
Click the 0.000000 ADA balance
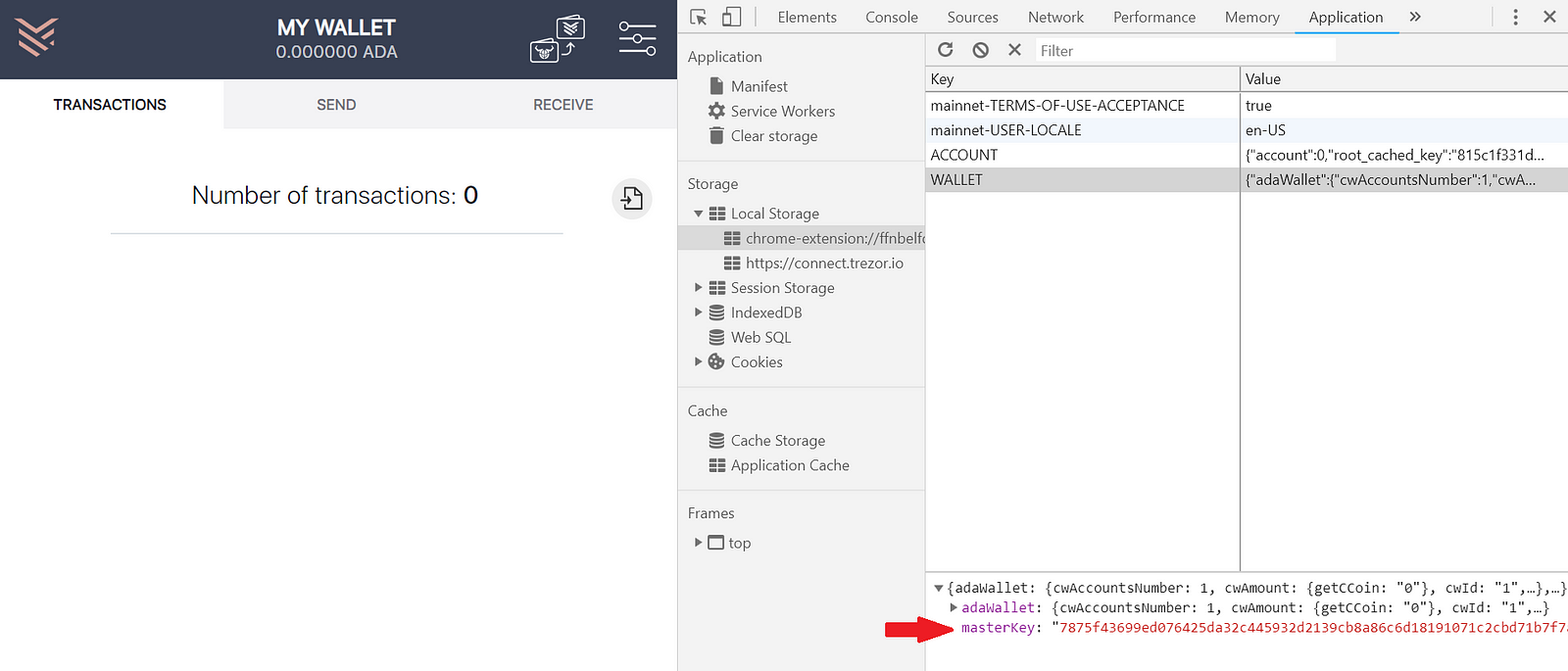pyautogui.click(x=336, y=52)
